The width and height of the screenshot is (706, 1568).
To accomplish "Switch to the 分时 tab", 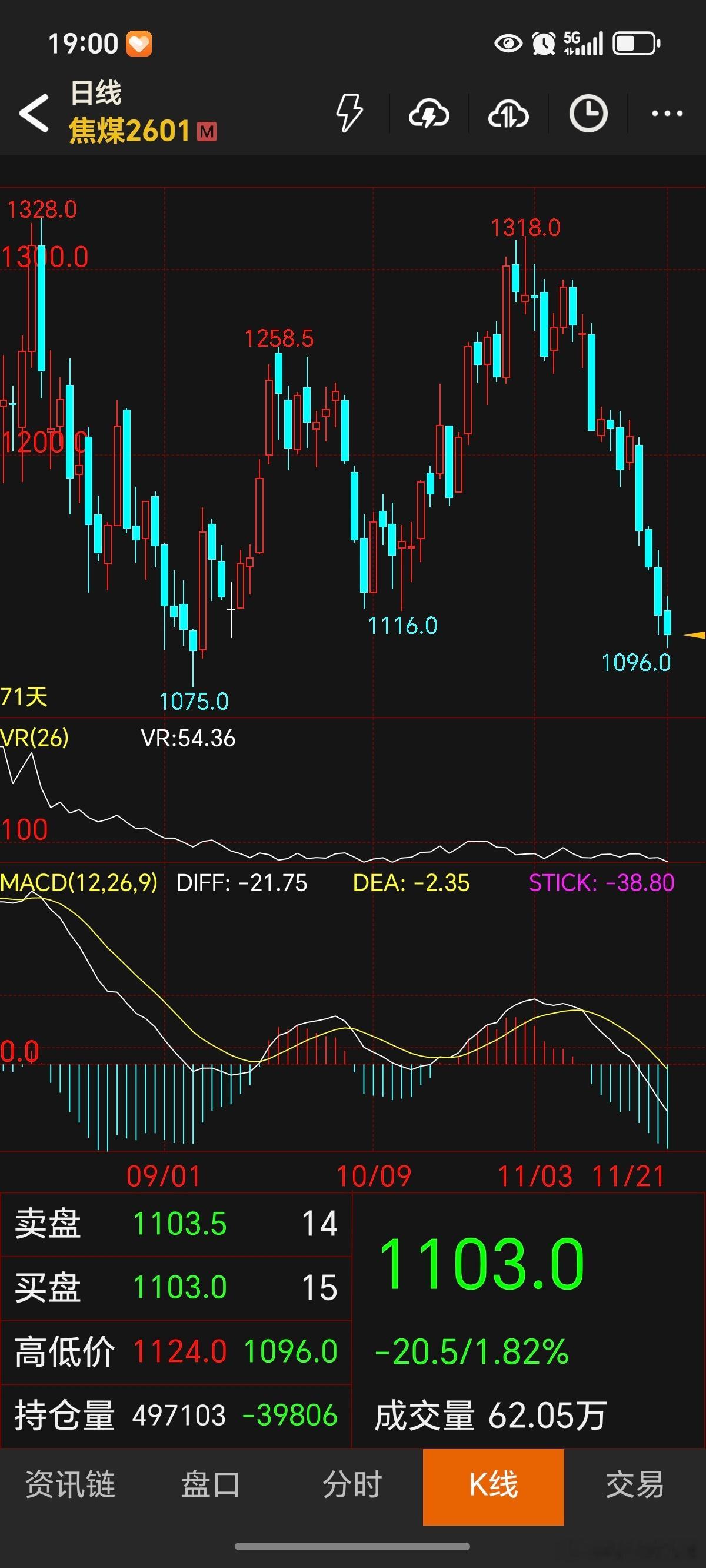I will pos(352,1483).
